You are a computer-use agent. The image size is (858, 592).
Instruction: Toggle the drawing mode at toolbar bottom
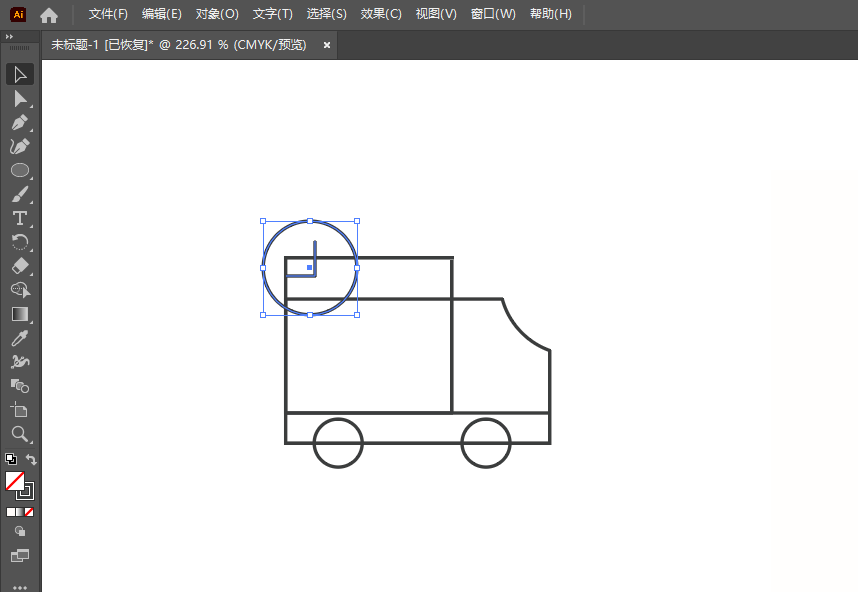[20, 530]
